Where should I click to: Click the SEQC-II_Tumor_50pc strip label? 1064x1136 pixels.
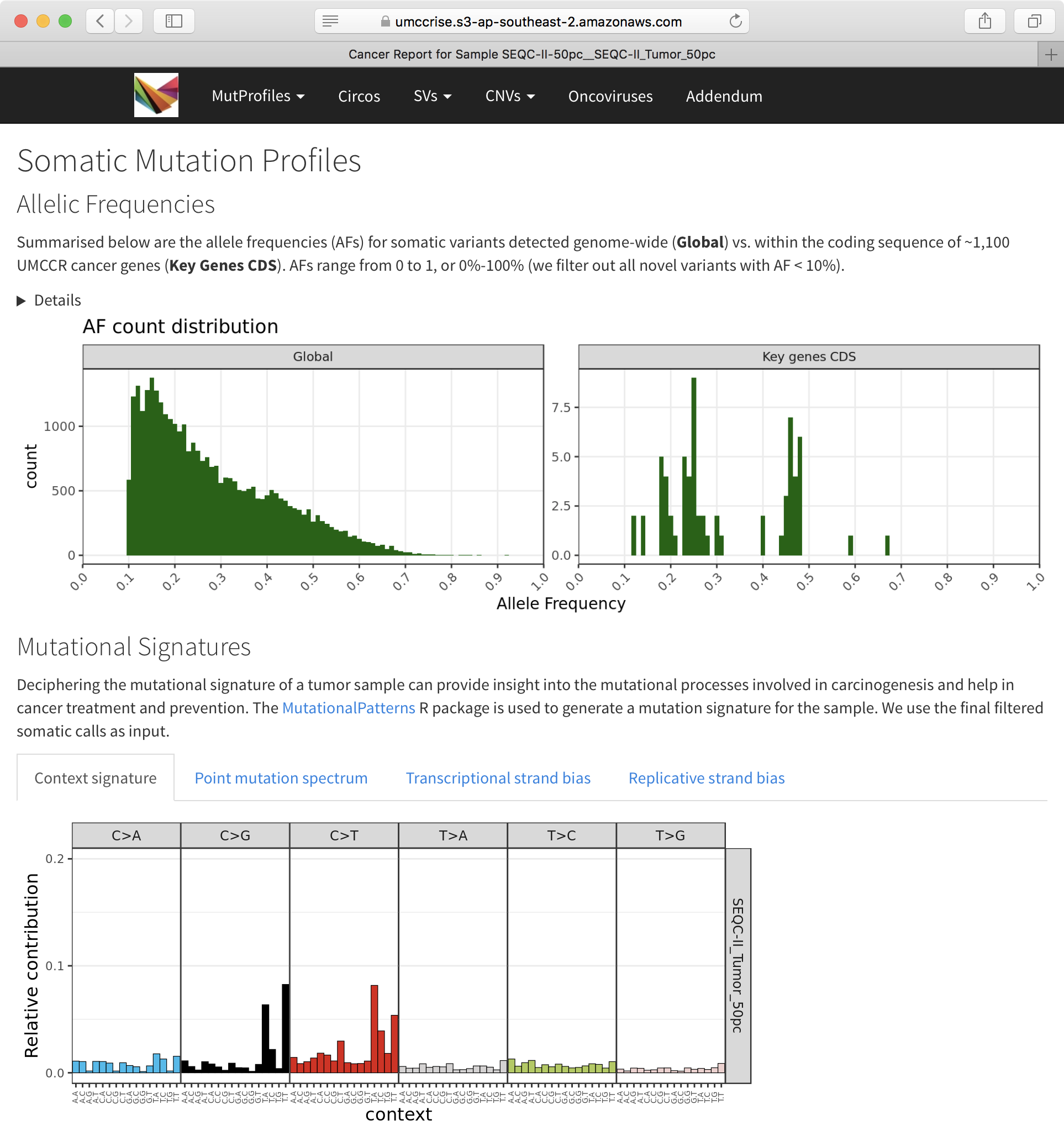pos(738,966)
